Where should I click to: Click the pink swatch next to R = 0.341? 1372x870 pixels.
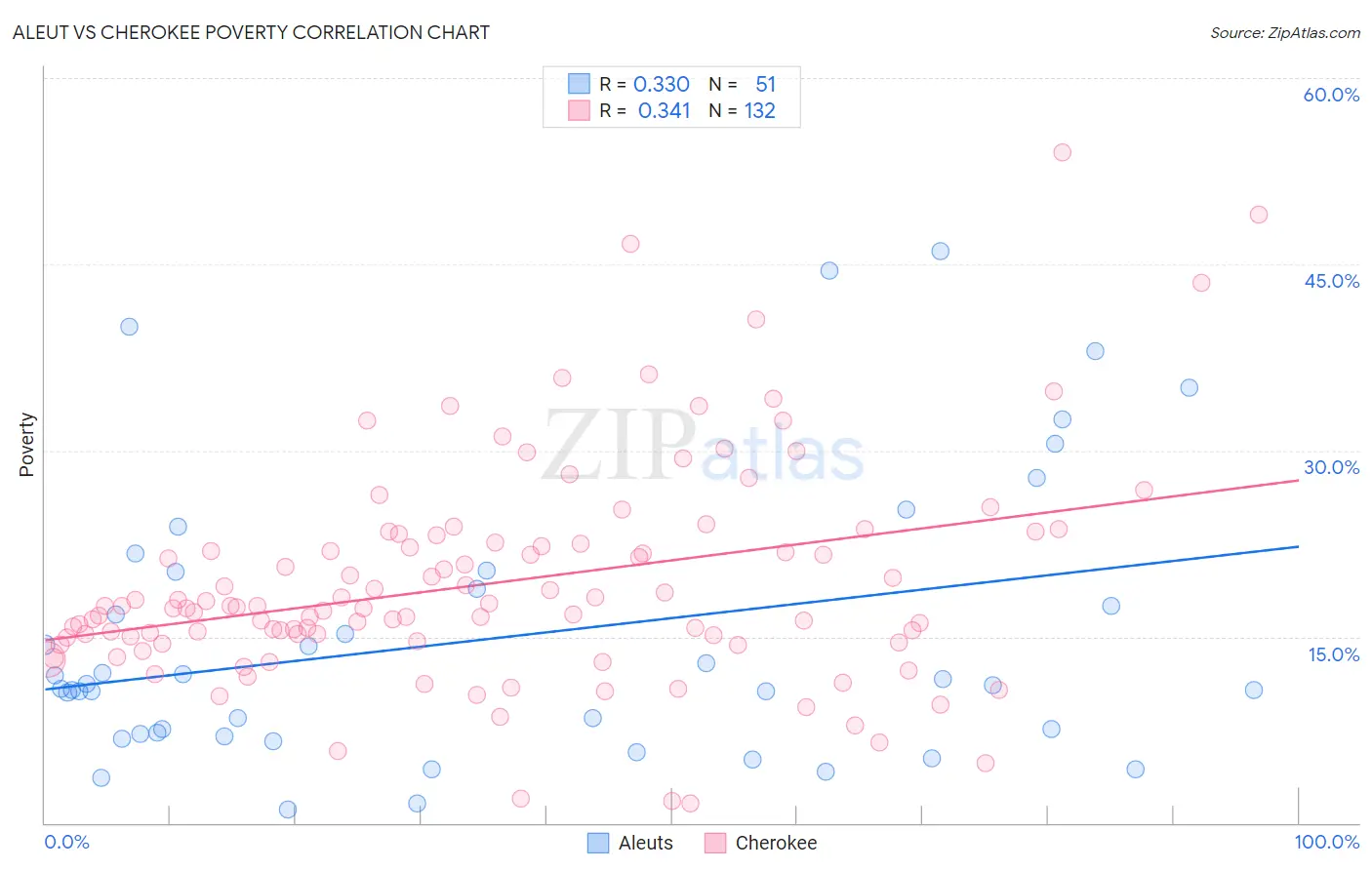coord(580,110)
